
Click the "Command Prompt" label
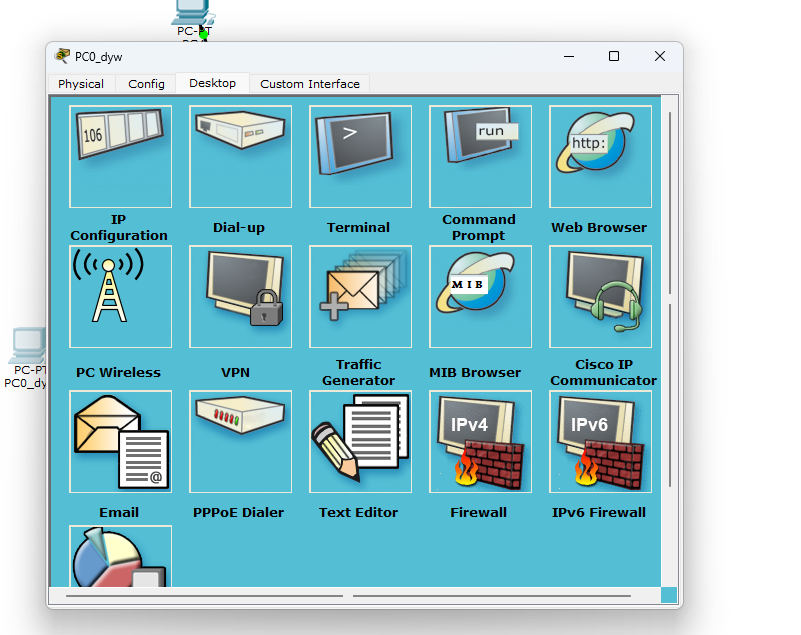(x=479, y=227)
